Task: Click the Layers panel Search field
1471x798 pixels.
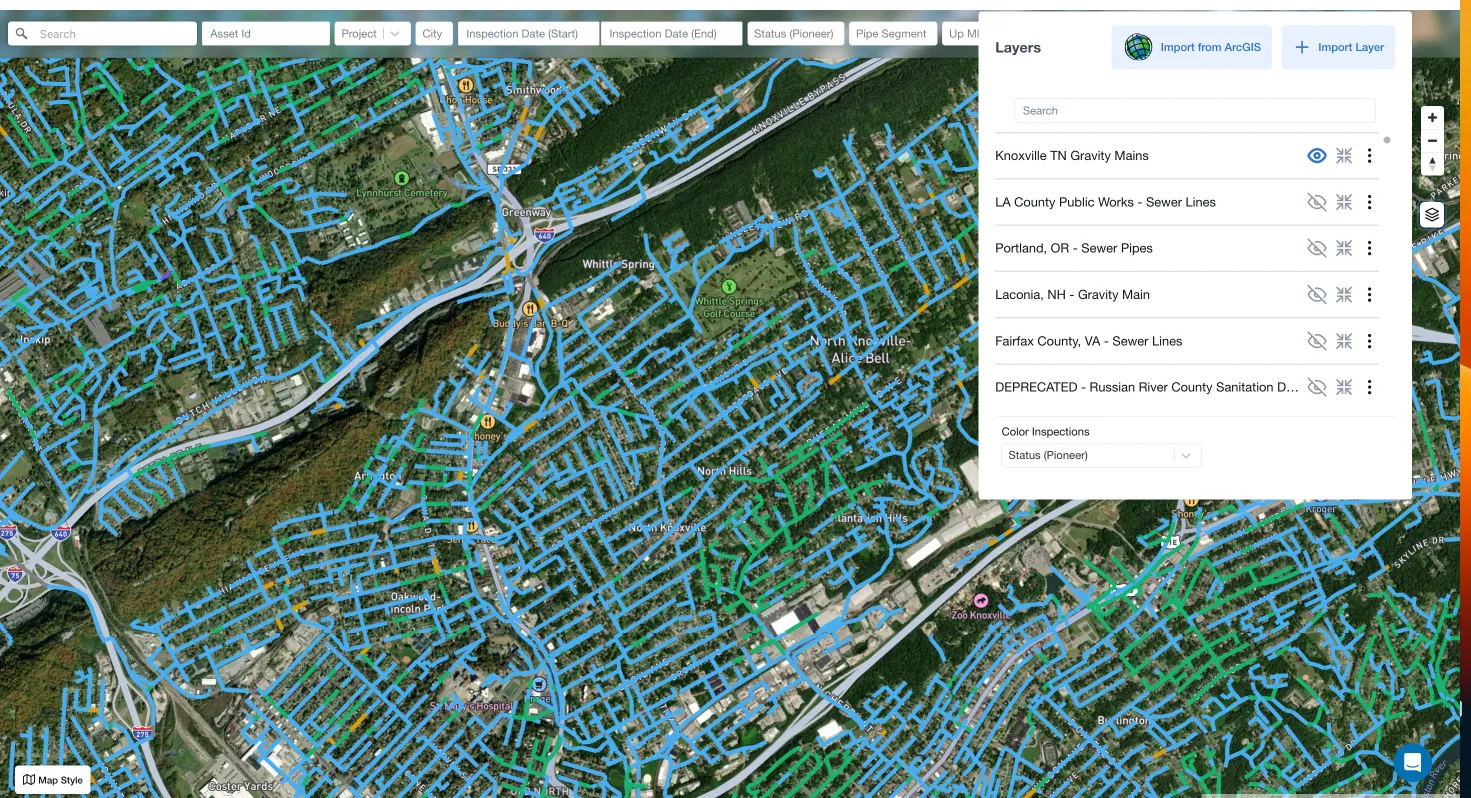Action: (1194, 111)
